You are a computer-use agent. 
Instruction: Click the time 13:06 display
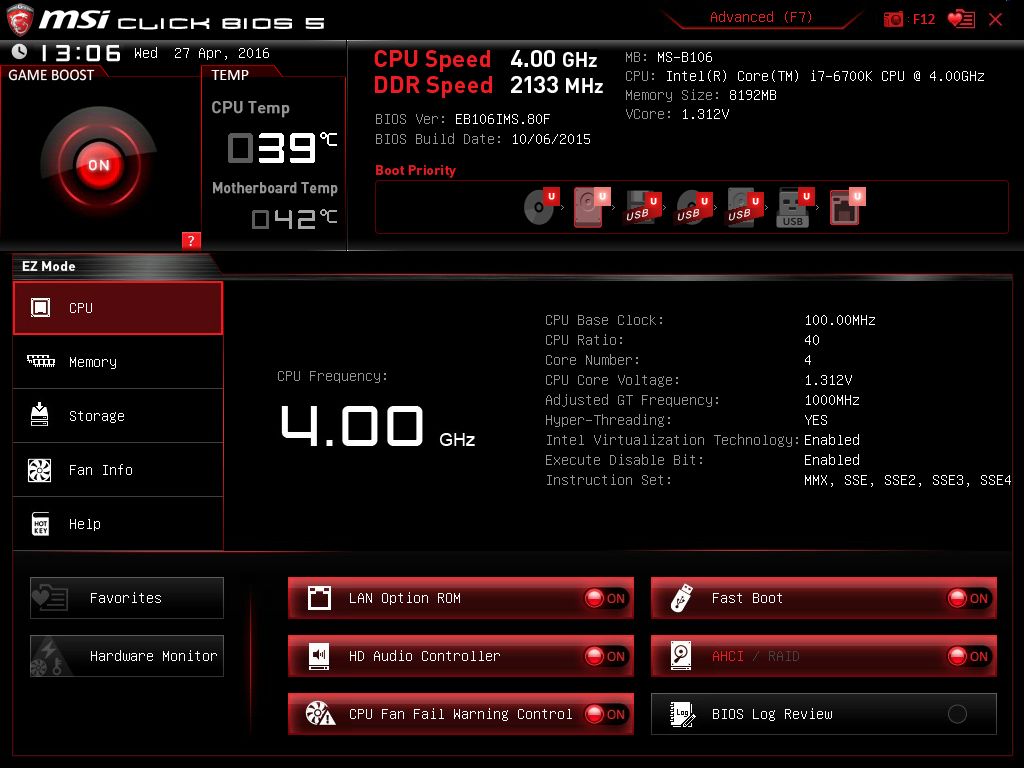tap(81, 53)
